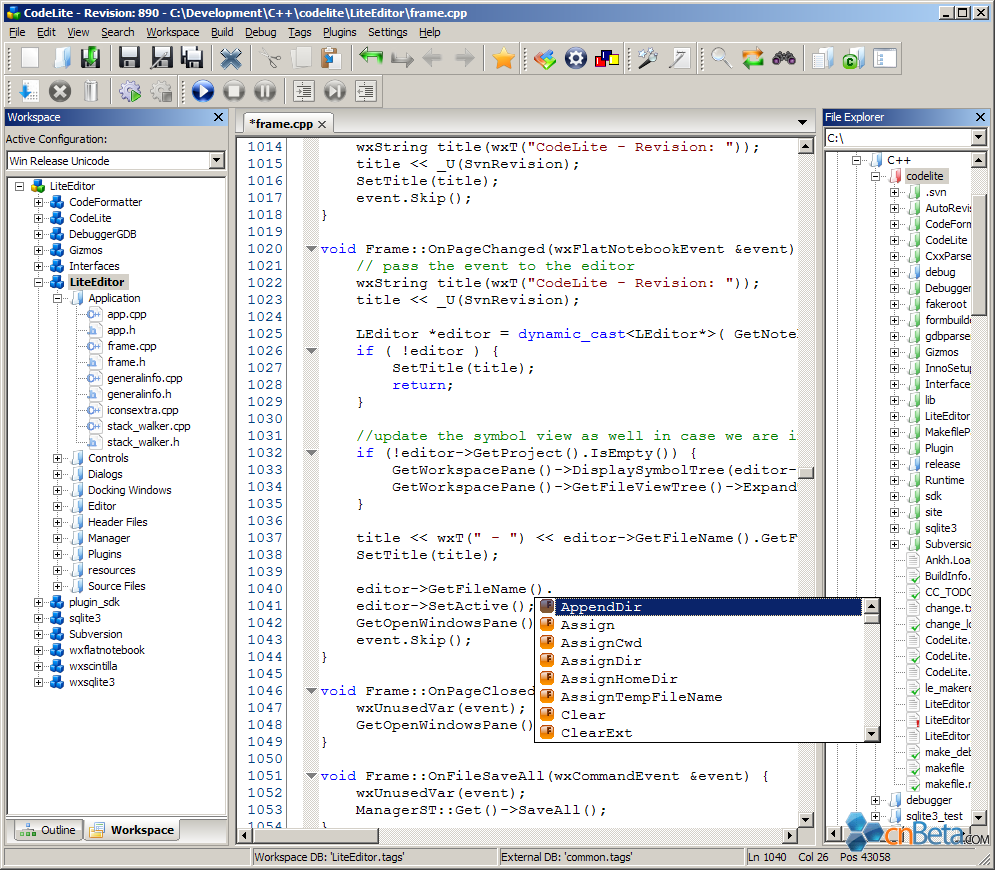The image size is (995, 870).
Task: Click the Paste clipboard icon
Action: tap(331, 58)
